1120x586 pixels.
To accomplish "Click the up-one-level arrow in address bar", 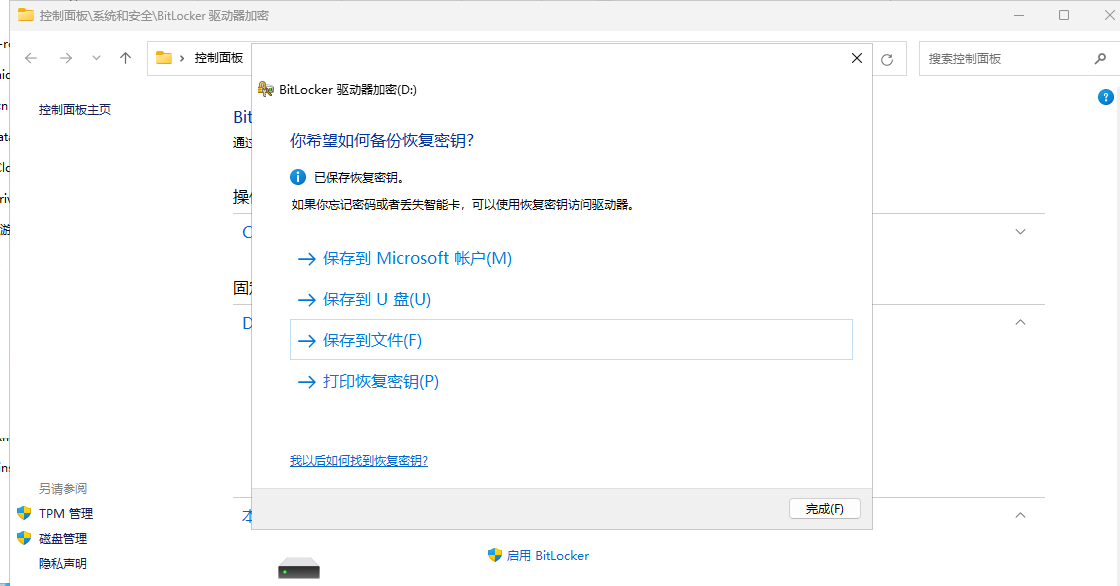I will [x=124, y=58].
